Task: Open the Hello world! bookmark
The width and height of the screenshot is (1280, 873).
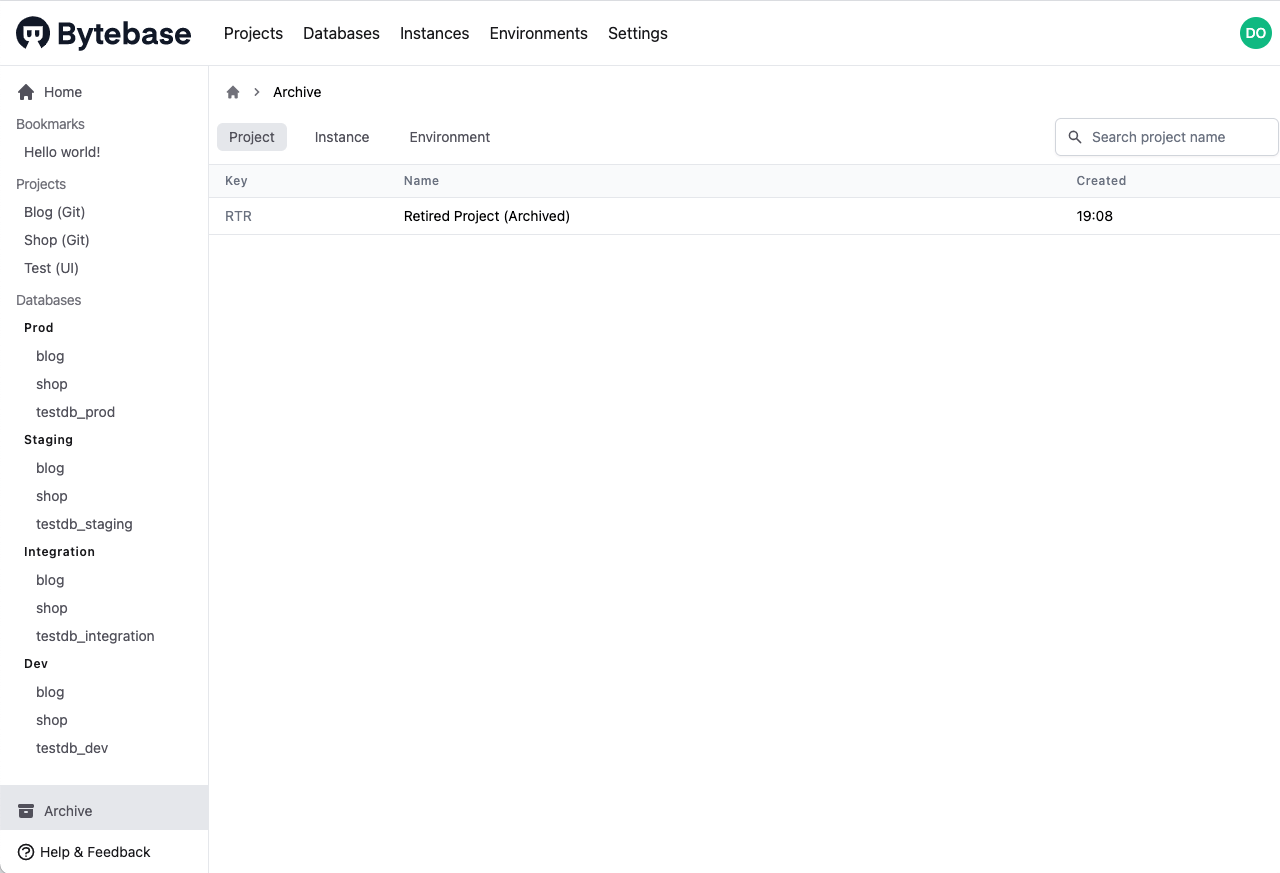Action: 62,152
